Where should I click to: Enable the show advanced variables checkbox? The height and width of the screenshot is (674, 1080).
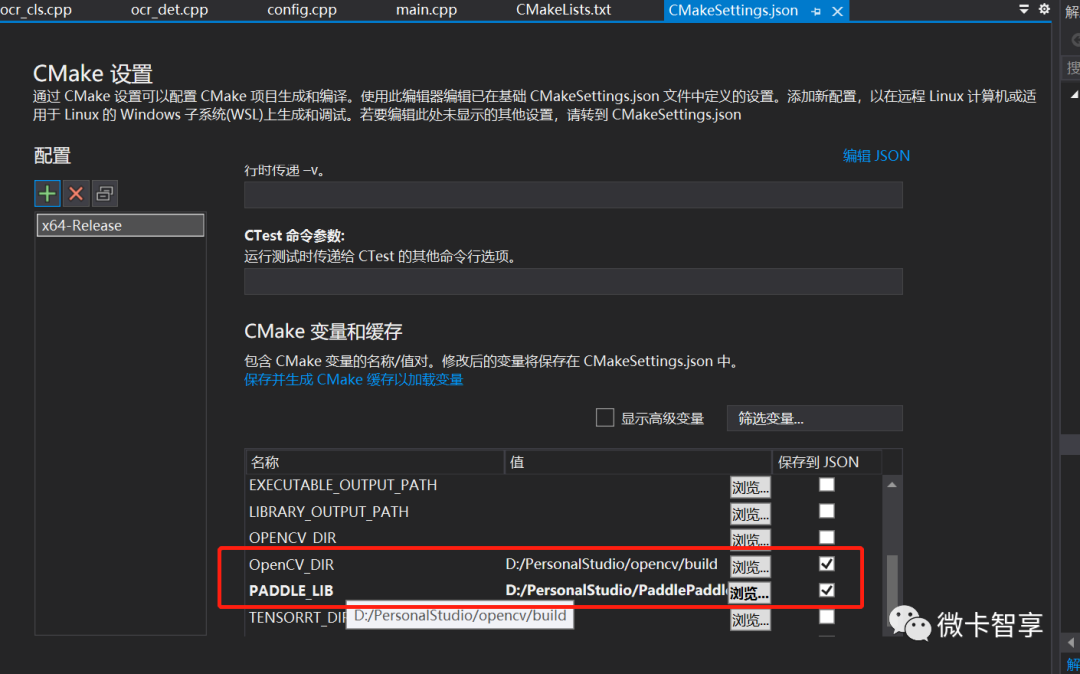(x=605, y=418)
